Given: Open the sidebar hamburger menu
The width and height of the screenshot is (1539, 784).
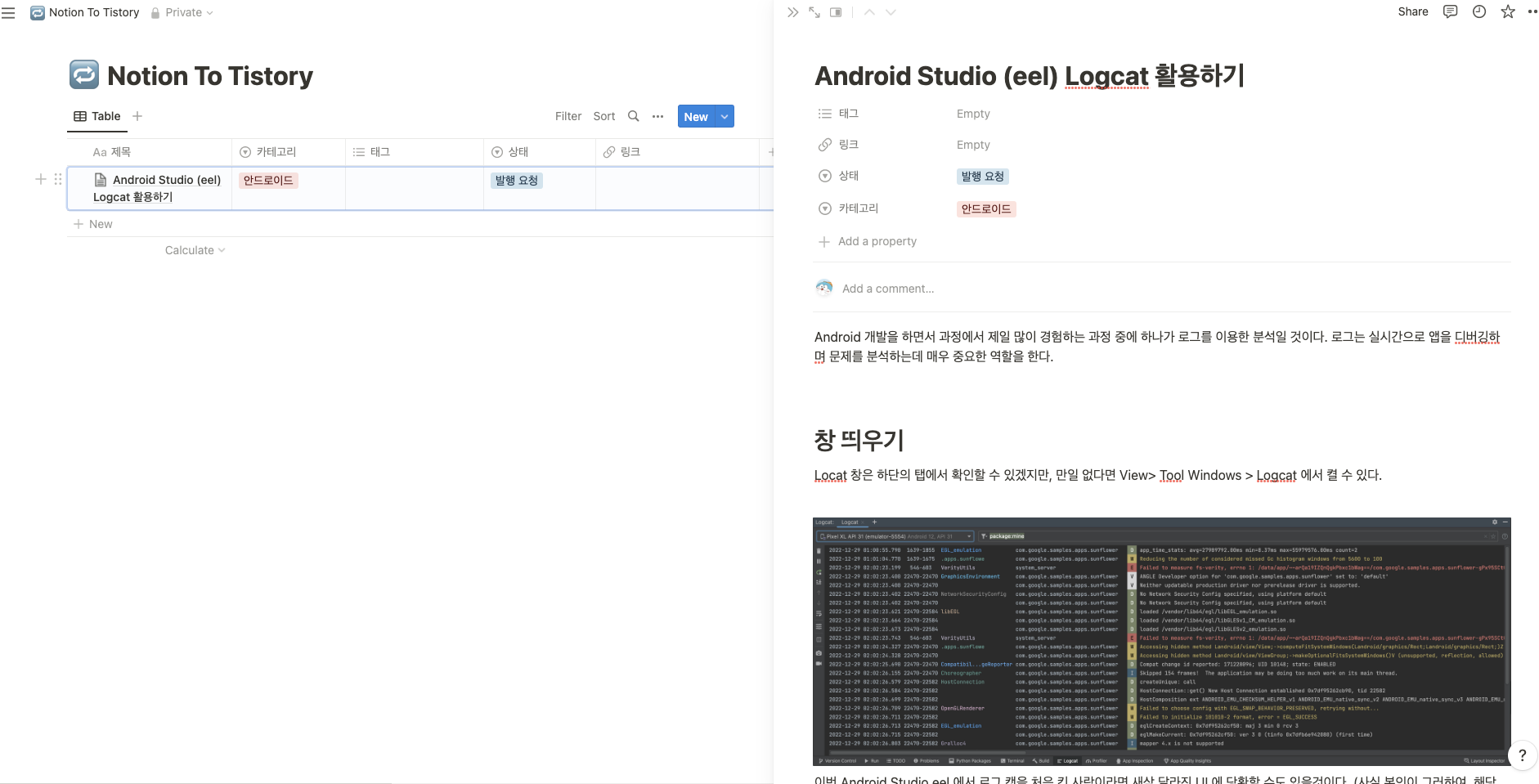Looking at the screenshot, I should (8, 12).
